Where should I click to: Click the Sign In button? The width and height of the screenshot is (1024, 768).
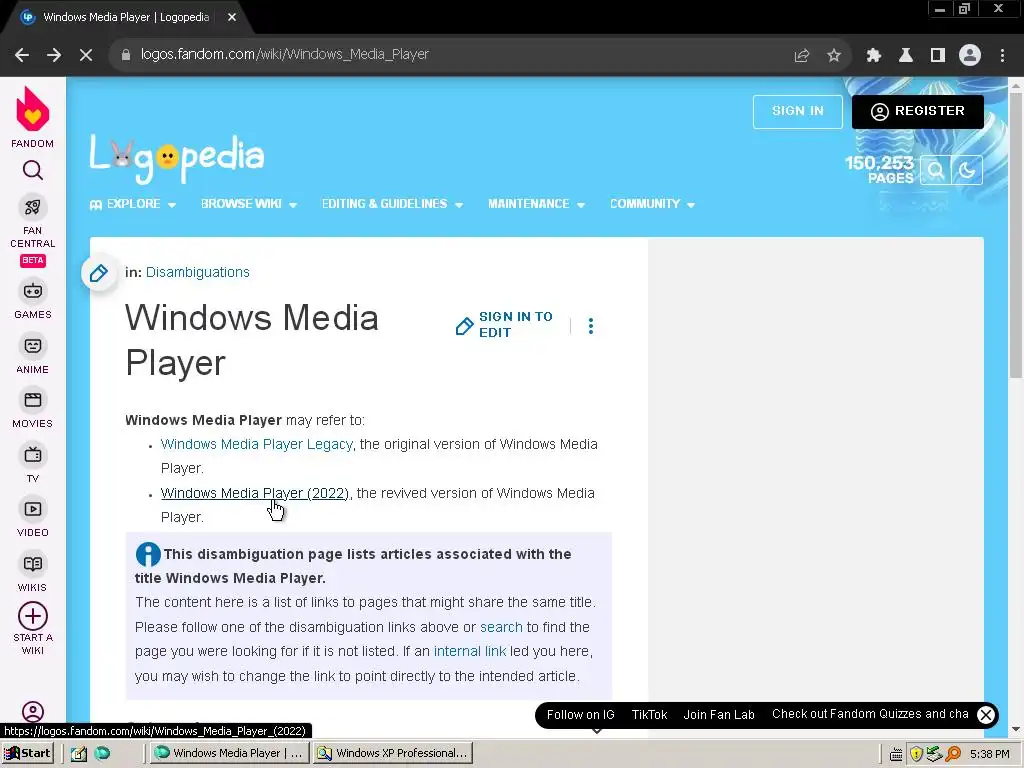[797, 112]
